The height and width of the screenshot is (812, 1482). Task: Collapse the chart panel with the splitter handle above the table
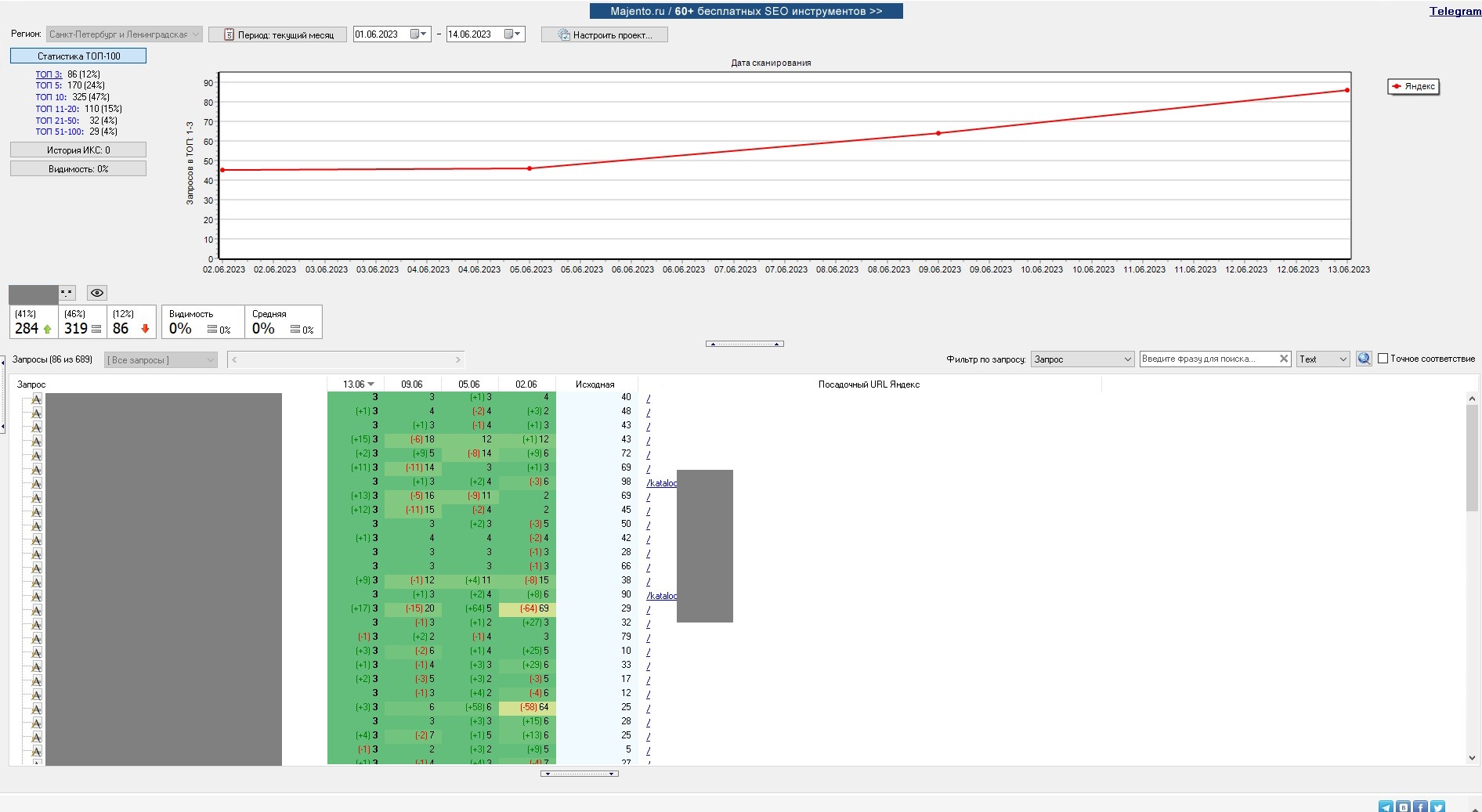(x=745, y=344)
